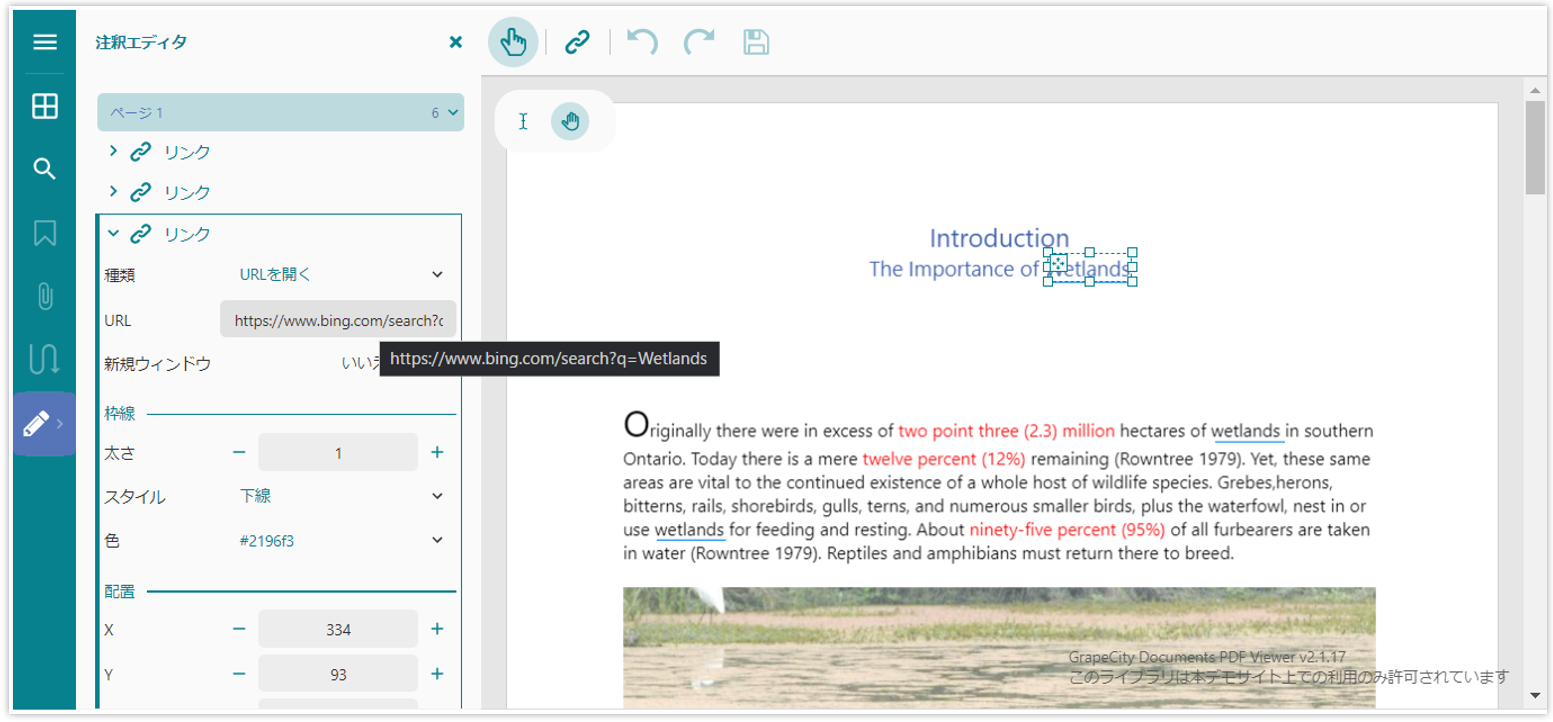Open the search panel magnifier icon

(x=44, y=168)
